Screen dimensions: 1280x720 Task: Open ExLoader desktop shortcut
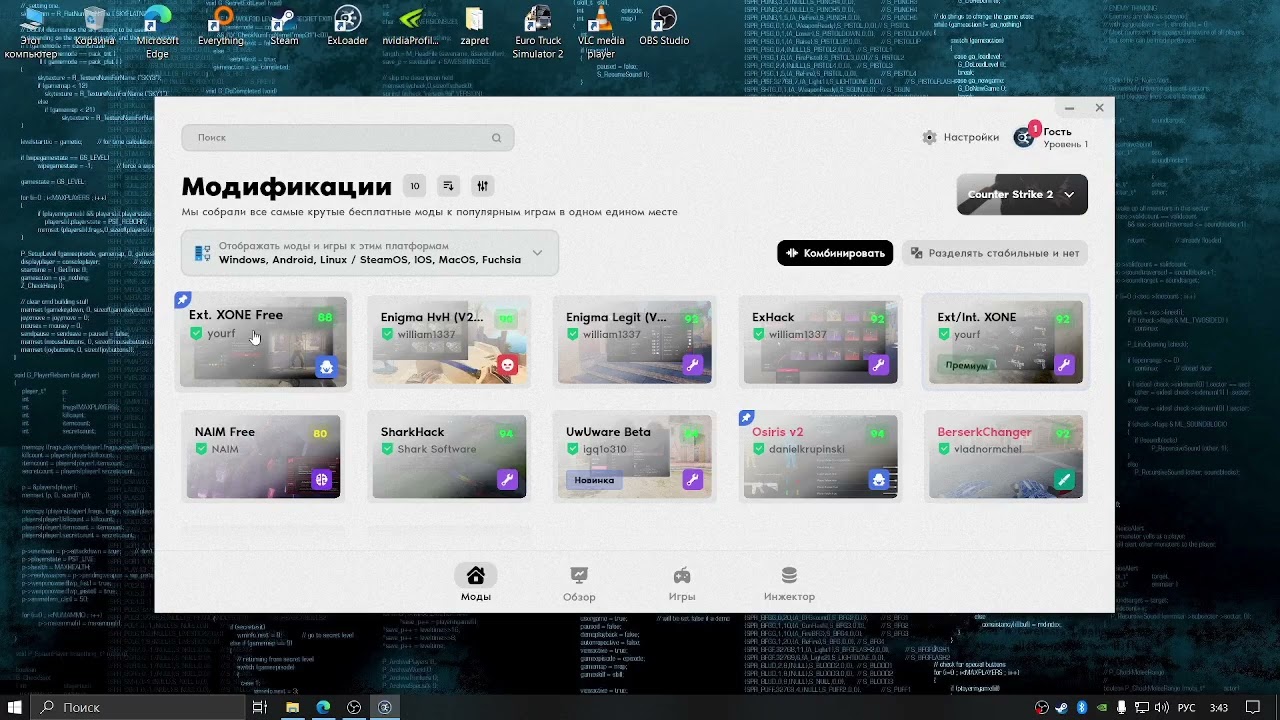347,27
